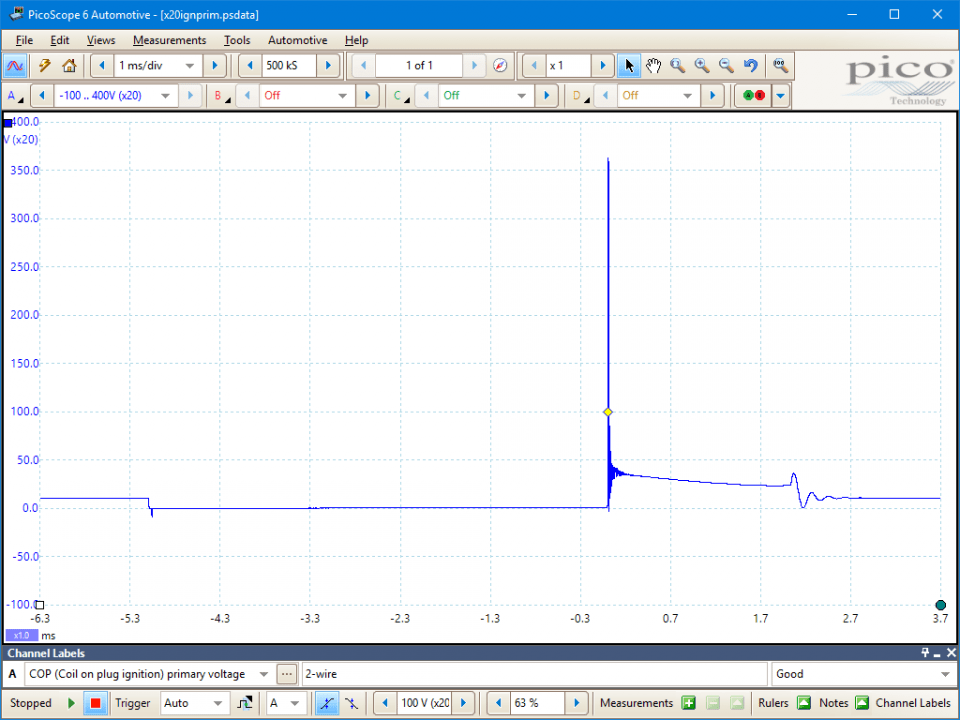Click the x1.0 time axis scale label
The height and width of the screenshot is (720, 960).
(21, 636)
